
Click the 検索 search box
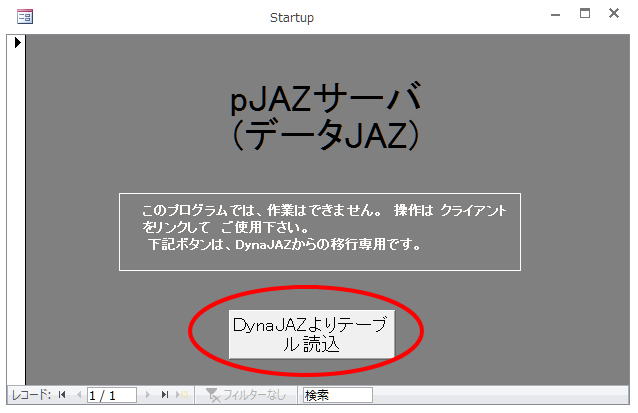click(338, 395)
